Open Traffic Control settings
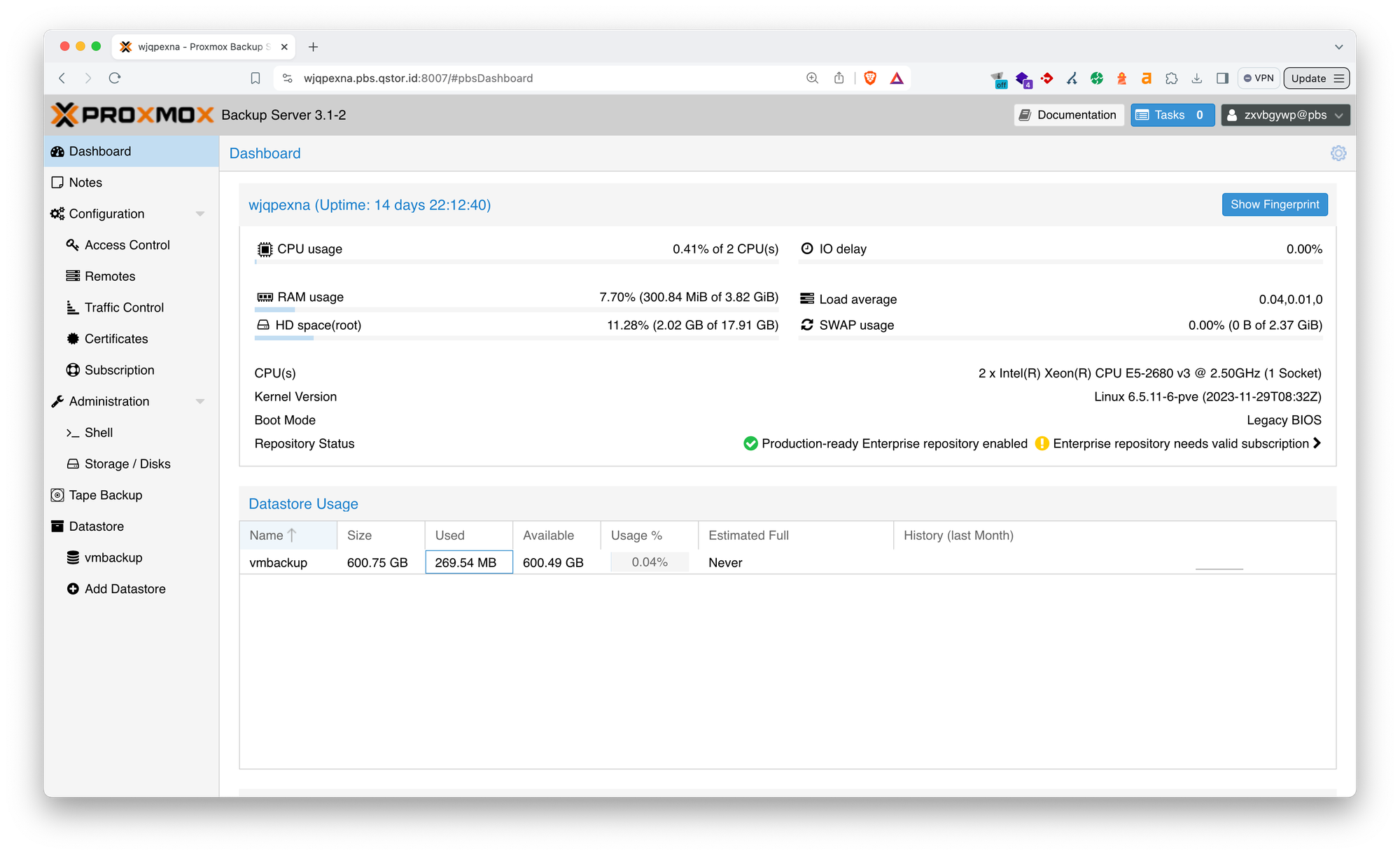The height and width of the screenshot is (855, 1400). pos(132,307)
